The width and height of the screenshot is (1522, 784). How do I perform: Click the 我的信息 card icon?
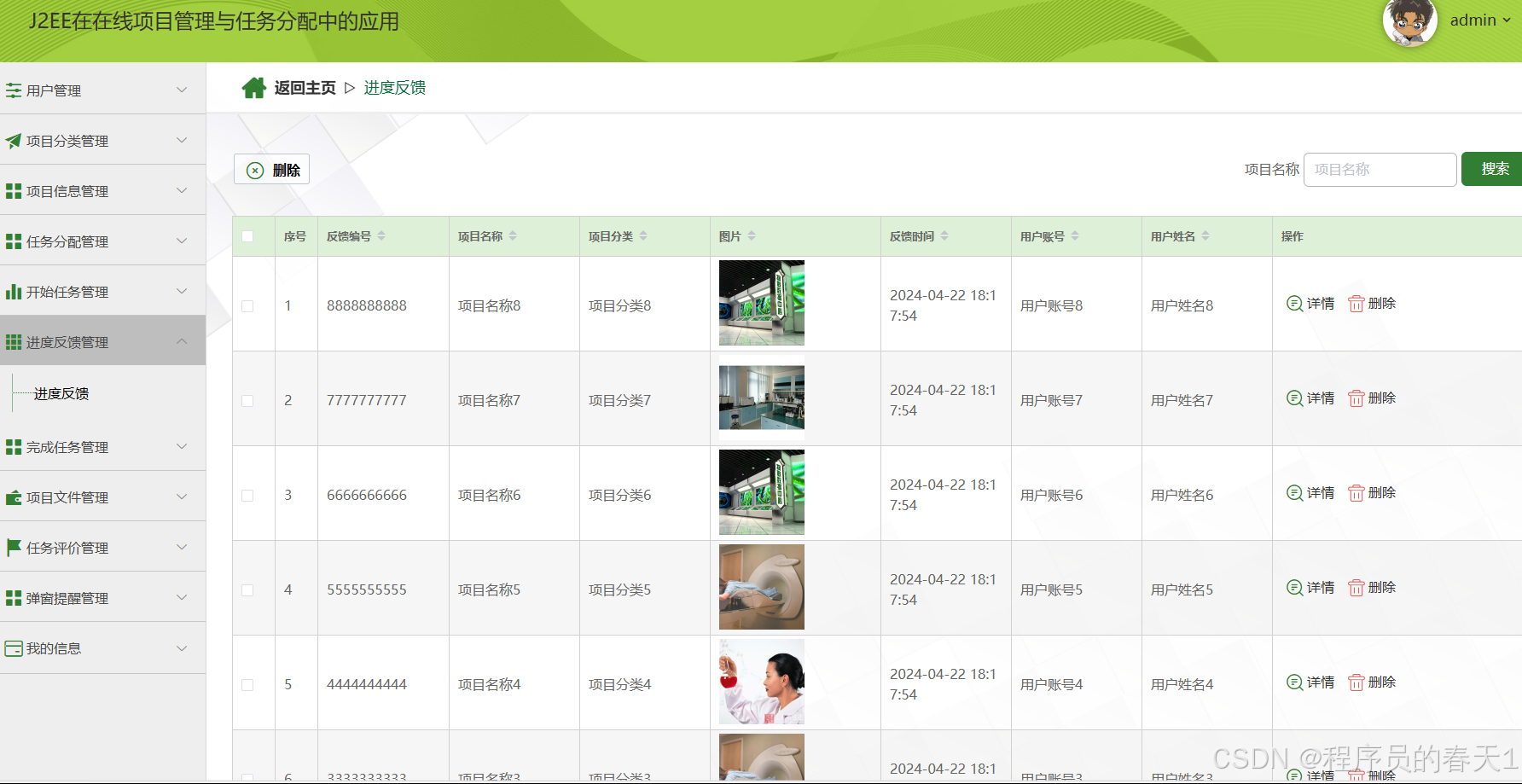[14, 648]
